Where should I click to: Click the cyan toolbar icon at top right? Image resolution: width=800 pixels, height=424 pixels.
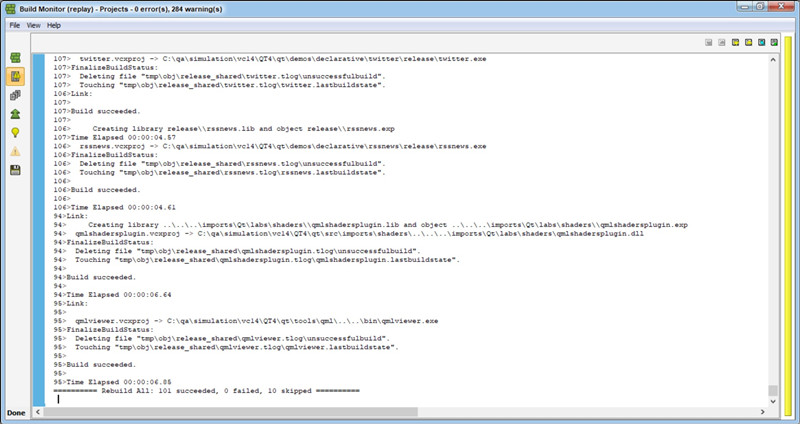coord(761,43)
